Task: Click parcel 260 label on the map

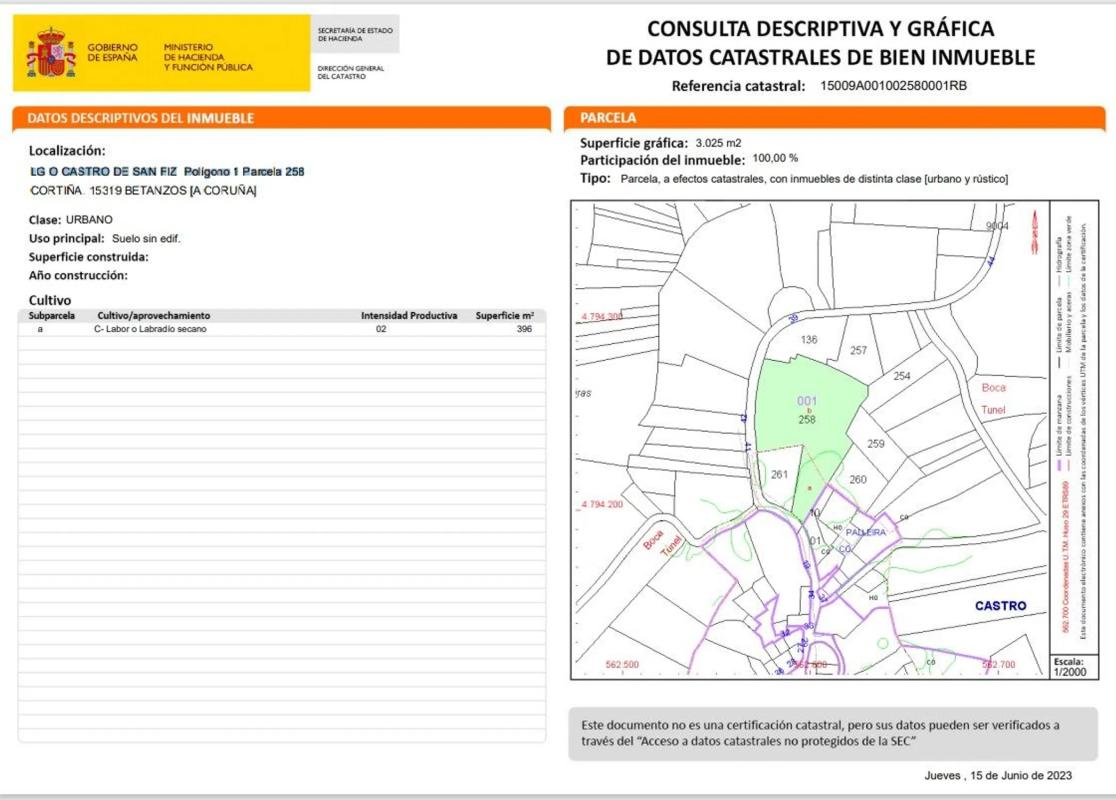Action: (858, 480)
